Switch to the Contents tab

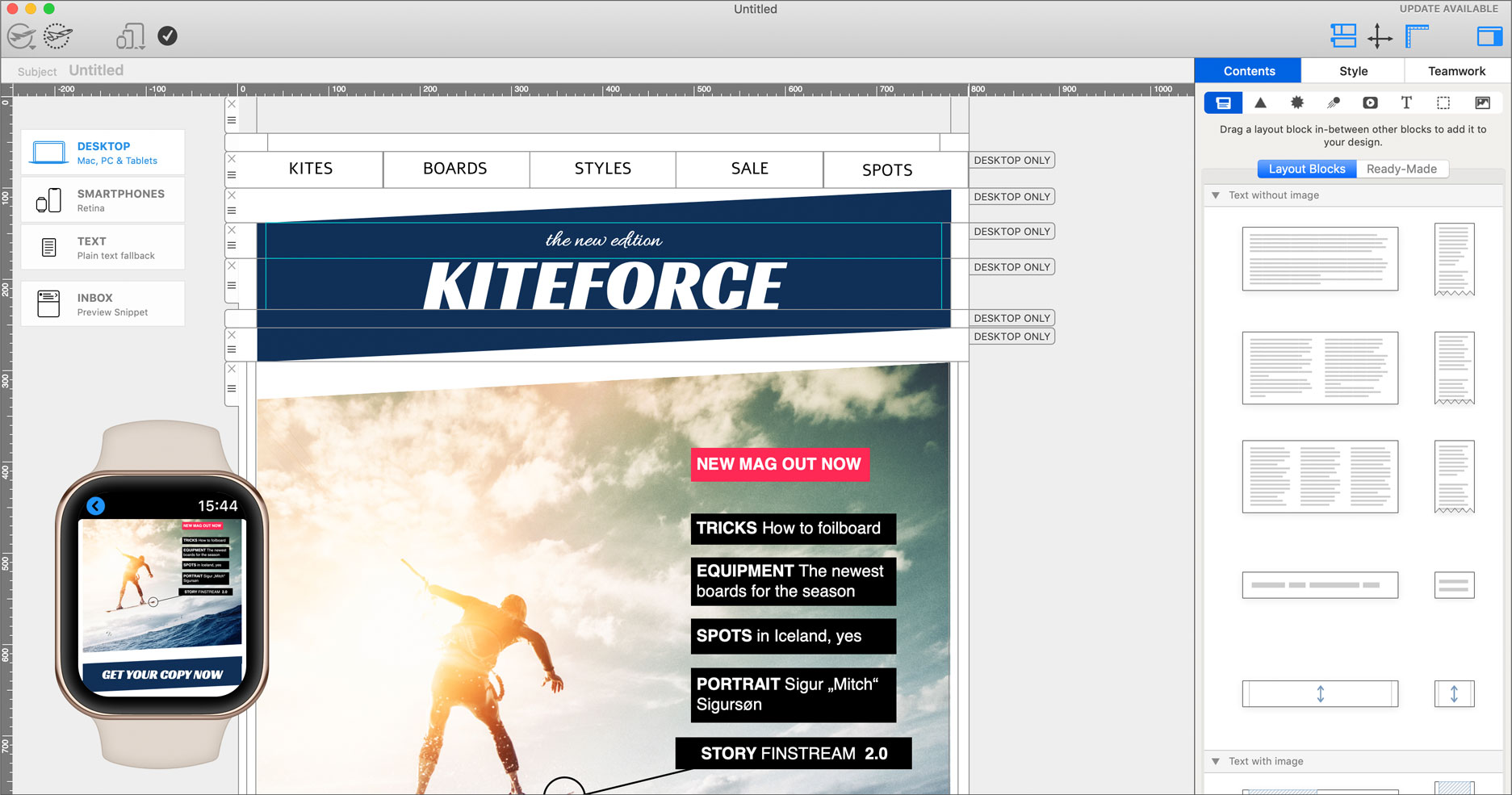[1248, 71]
